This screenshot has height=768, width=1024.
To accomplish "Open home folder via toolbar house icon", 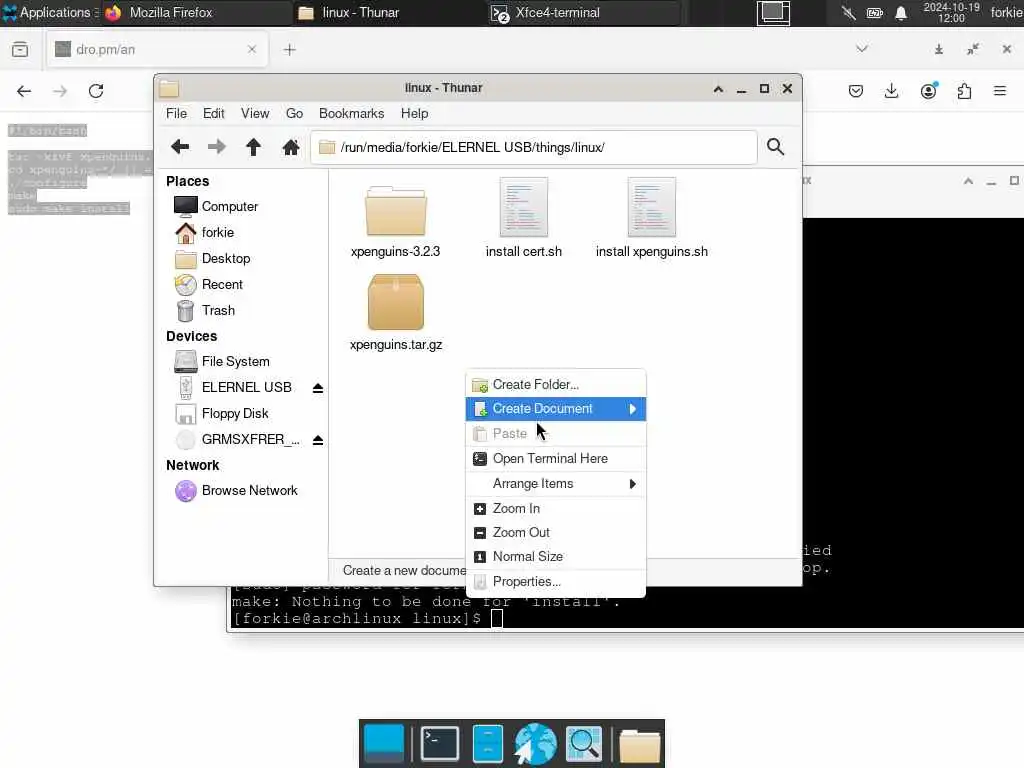I will pyautogui.click(x=291, y=147).
